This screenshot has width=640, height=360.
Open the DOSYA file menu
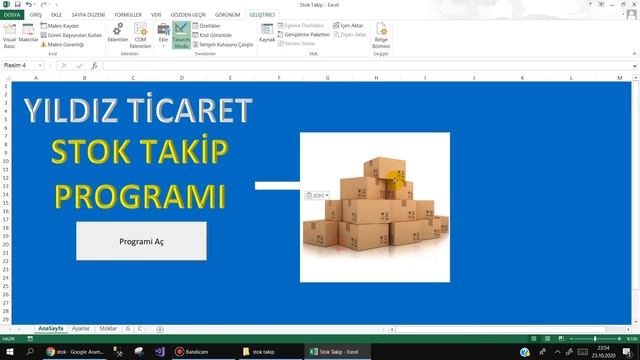(x=12, y=15)
